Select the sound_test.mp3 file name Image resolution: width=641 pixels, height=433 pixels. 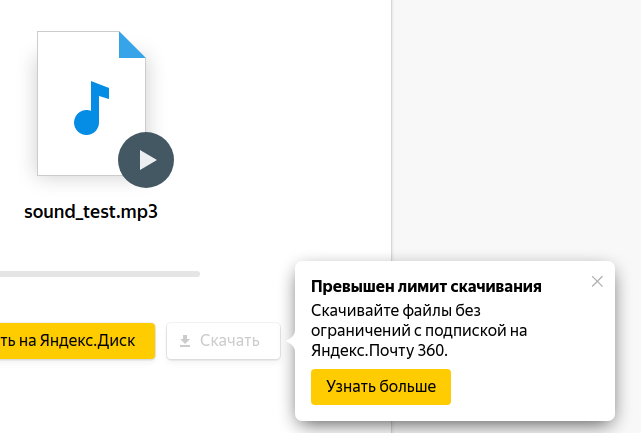(x=91, y=212)
